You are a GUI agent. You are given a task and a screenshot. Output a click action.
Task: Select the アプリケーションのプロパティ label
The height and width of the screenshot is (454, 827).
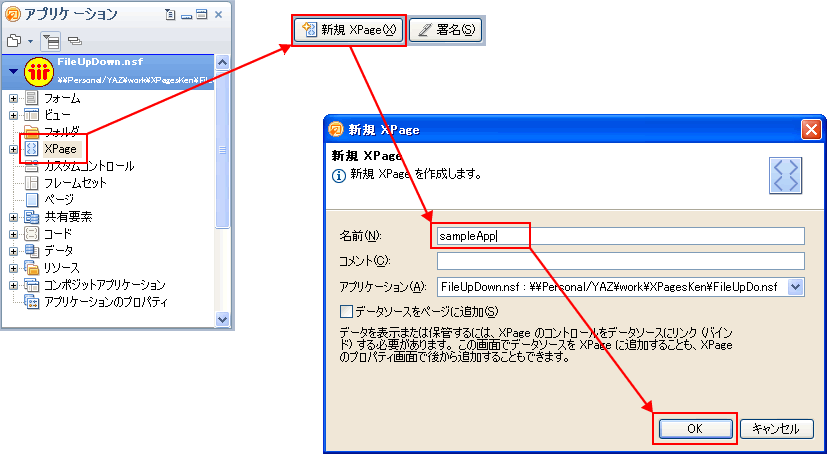tap(106, 302)
